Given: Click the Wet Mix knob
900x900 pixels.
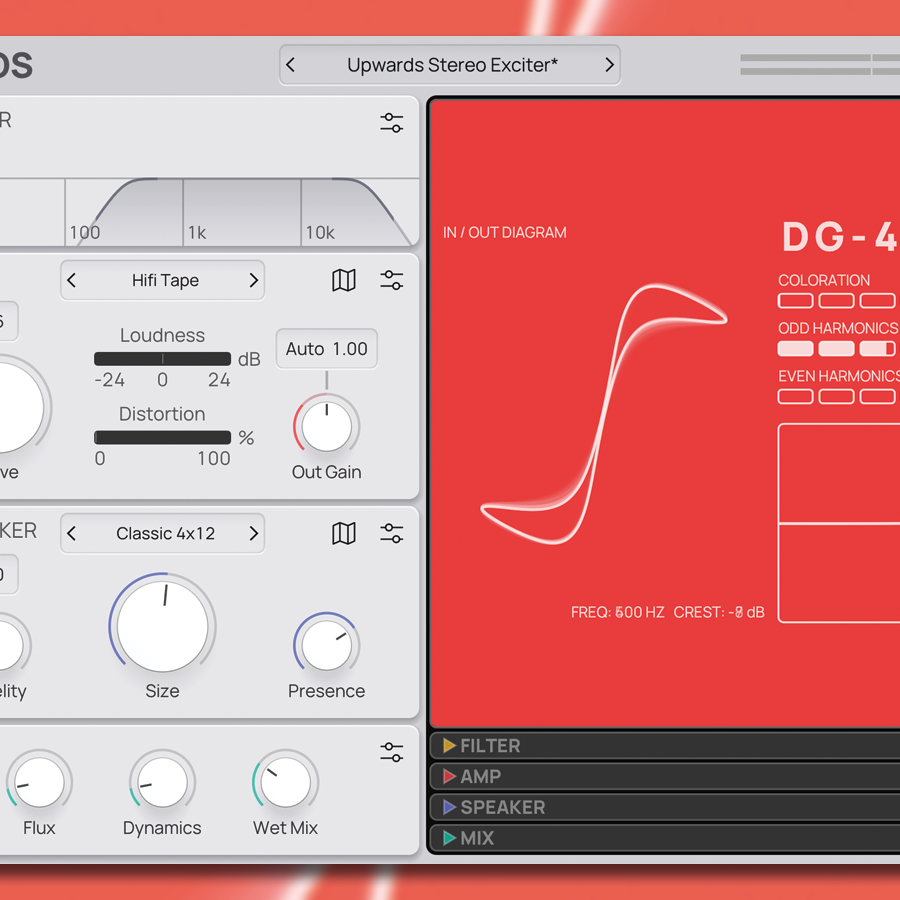Looking at the screenshot, I should (285, 782).
